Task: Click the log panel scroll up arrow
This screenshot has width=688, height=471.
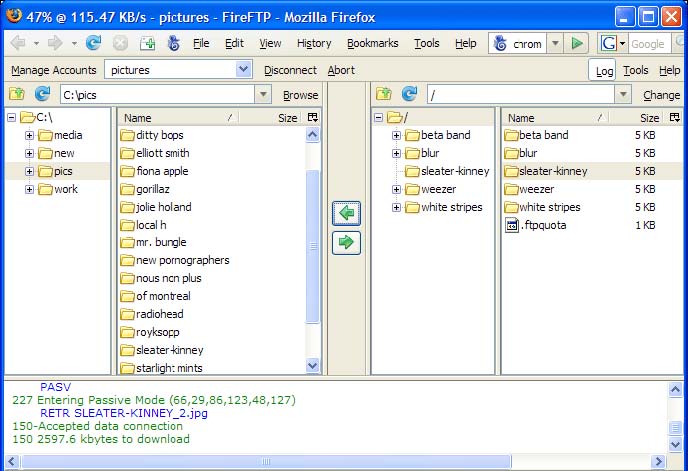Action: click(x=675, y=390)
